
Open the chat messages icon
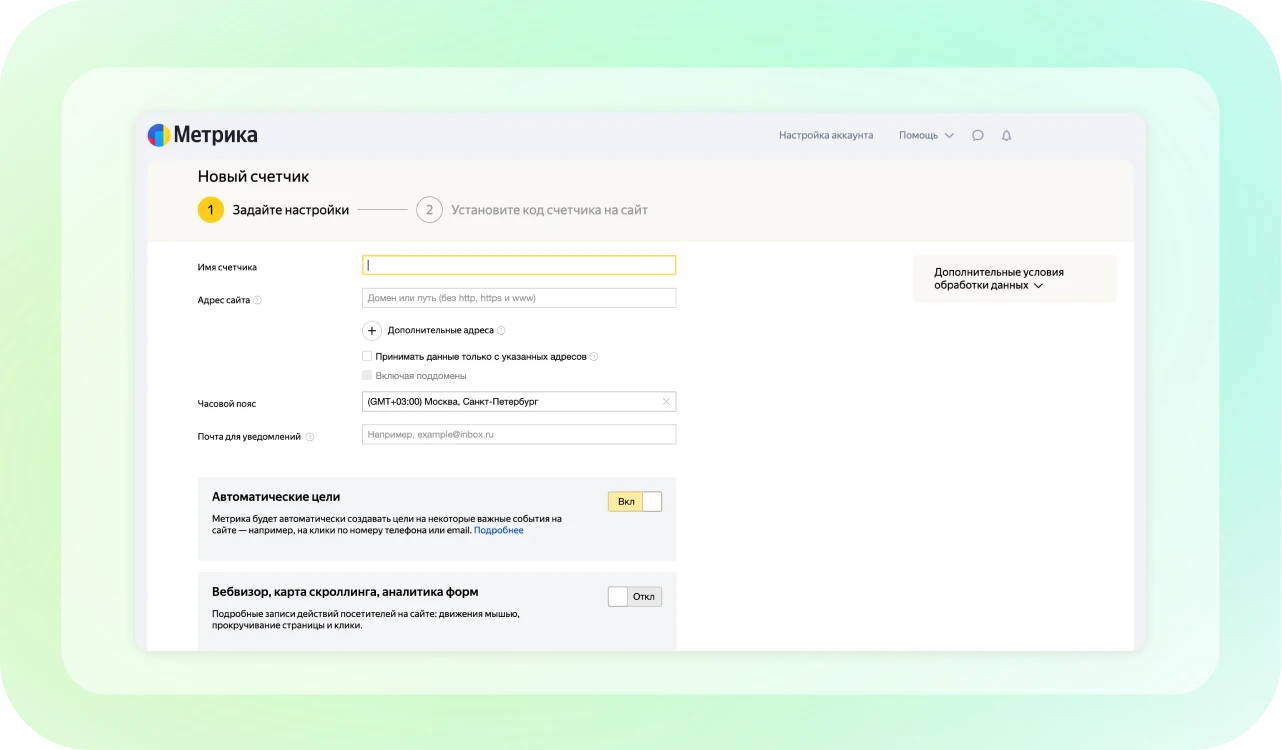tap(978, 136)
